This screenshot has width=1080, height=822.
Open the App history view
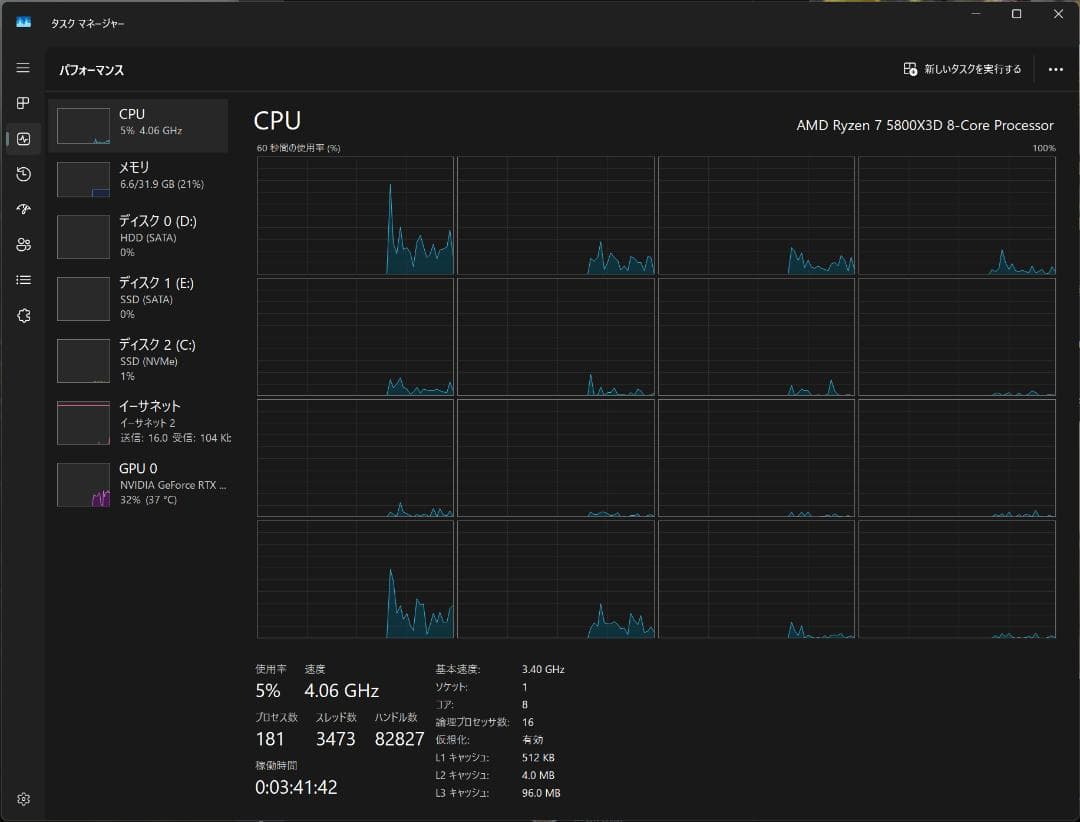[23, 174]
